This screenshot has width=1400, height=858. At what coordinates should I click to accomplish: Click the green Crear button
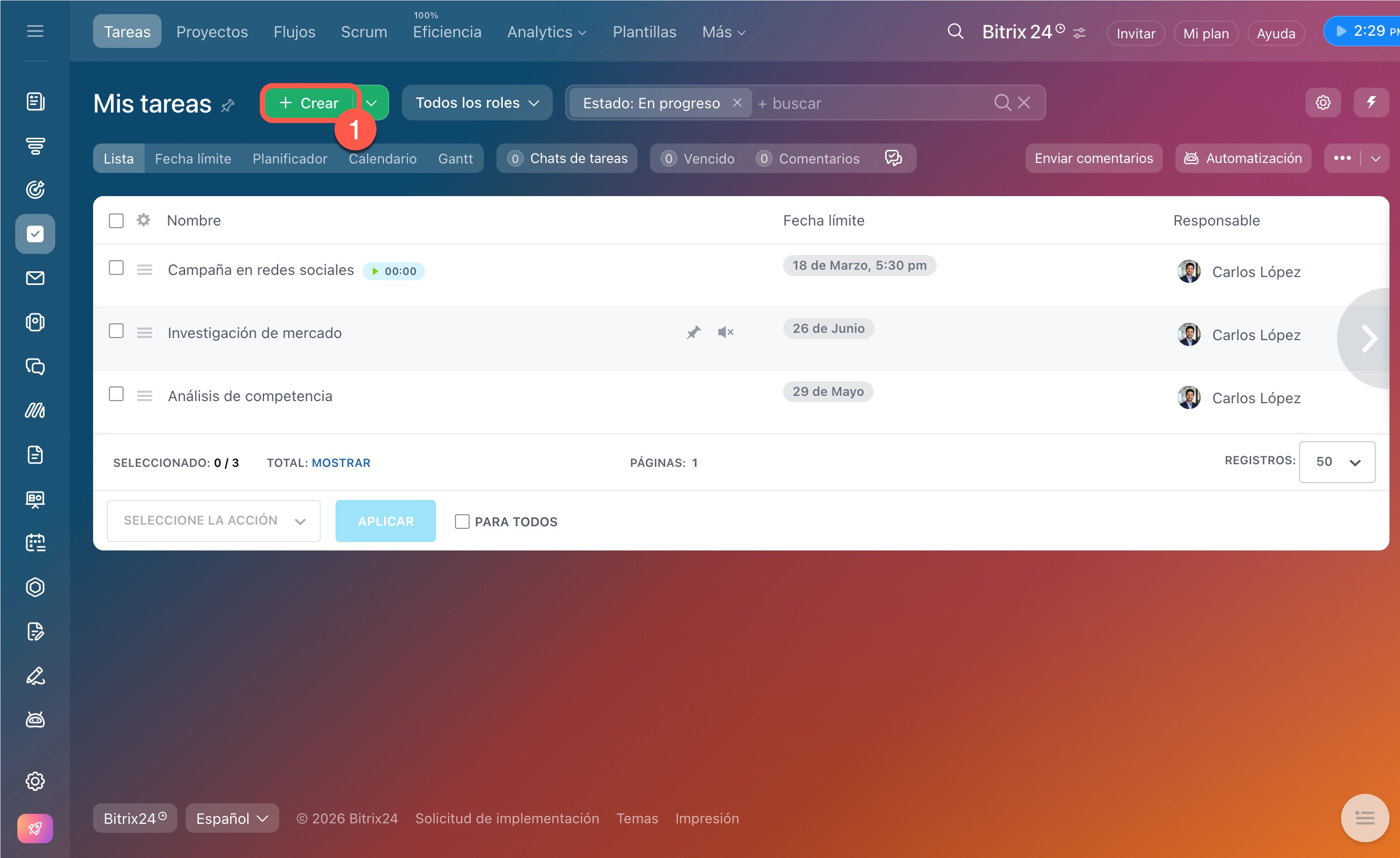coord(310,103)
